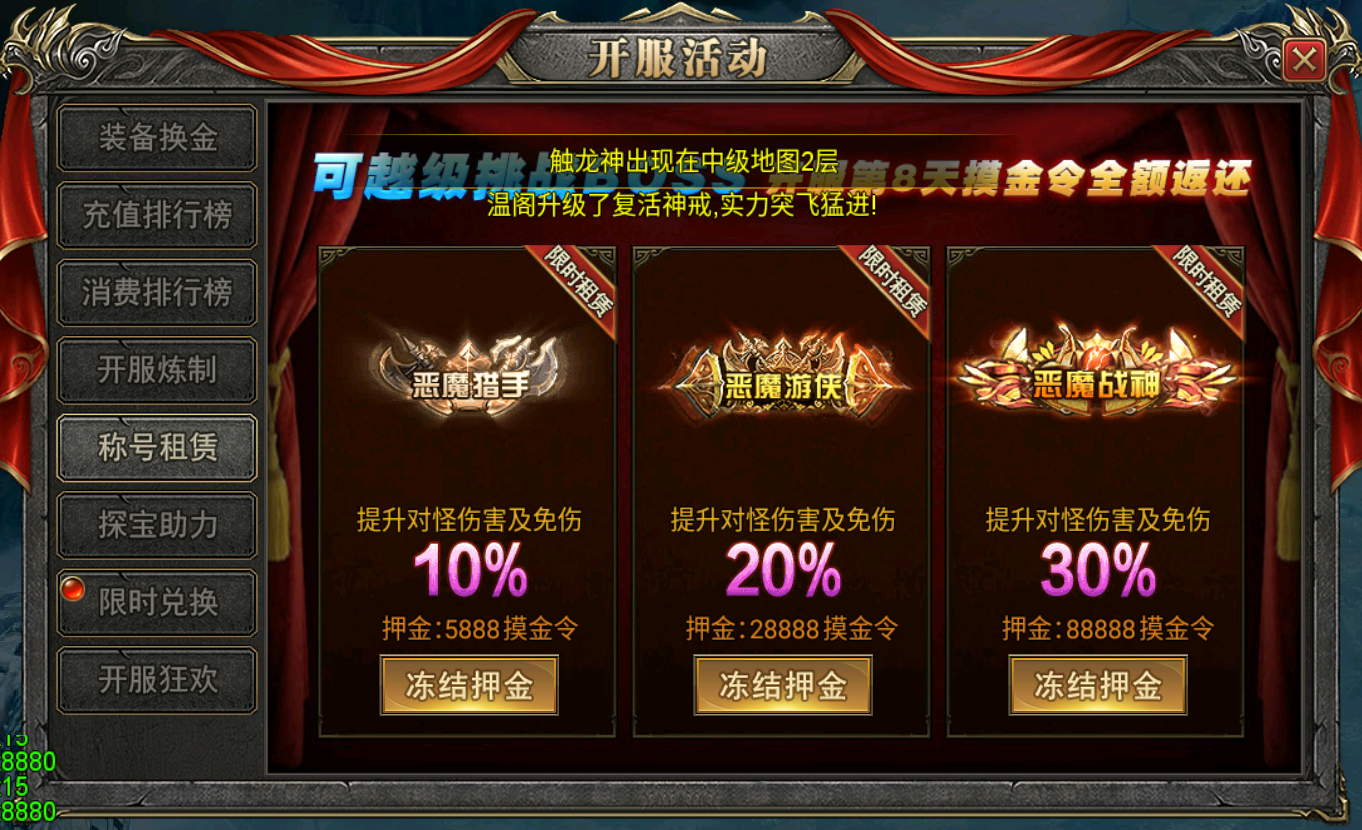Open the 消费排行榜 tab
The height and width of the screenshot is (830, 1362).
click(157, 292)
